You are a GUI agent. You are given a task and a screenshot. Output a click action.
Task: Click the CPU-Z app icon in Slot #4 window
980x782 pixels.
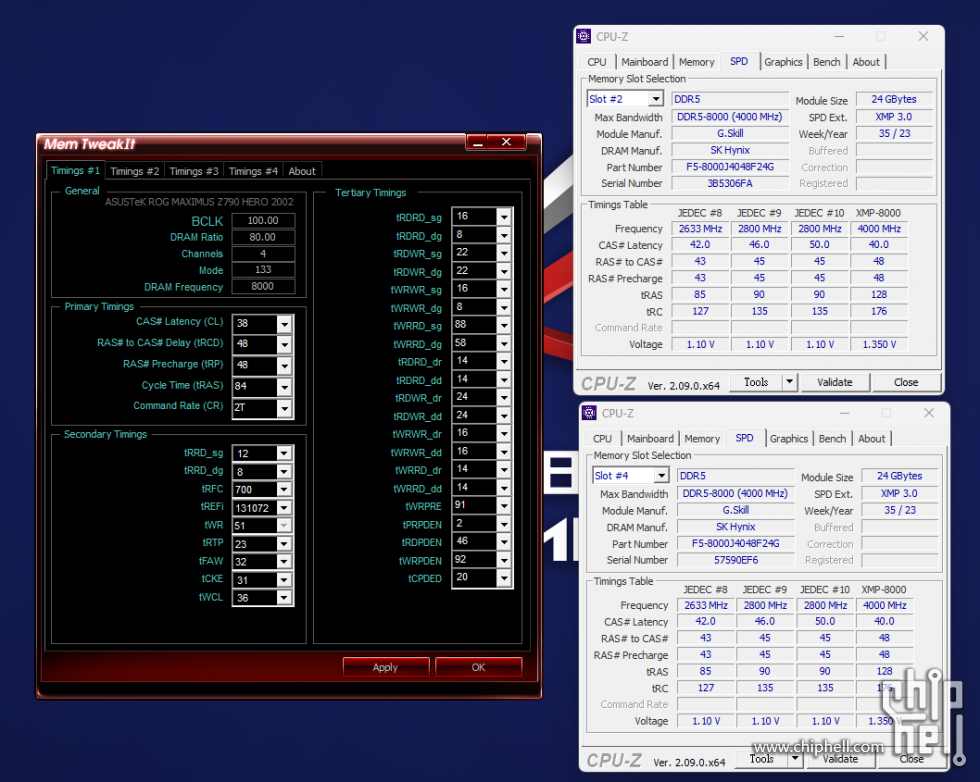(589, 413)
